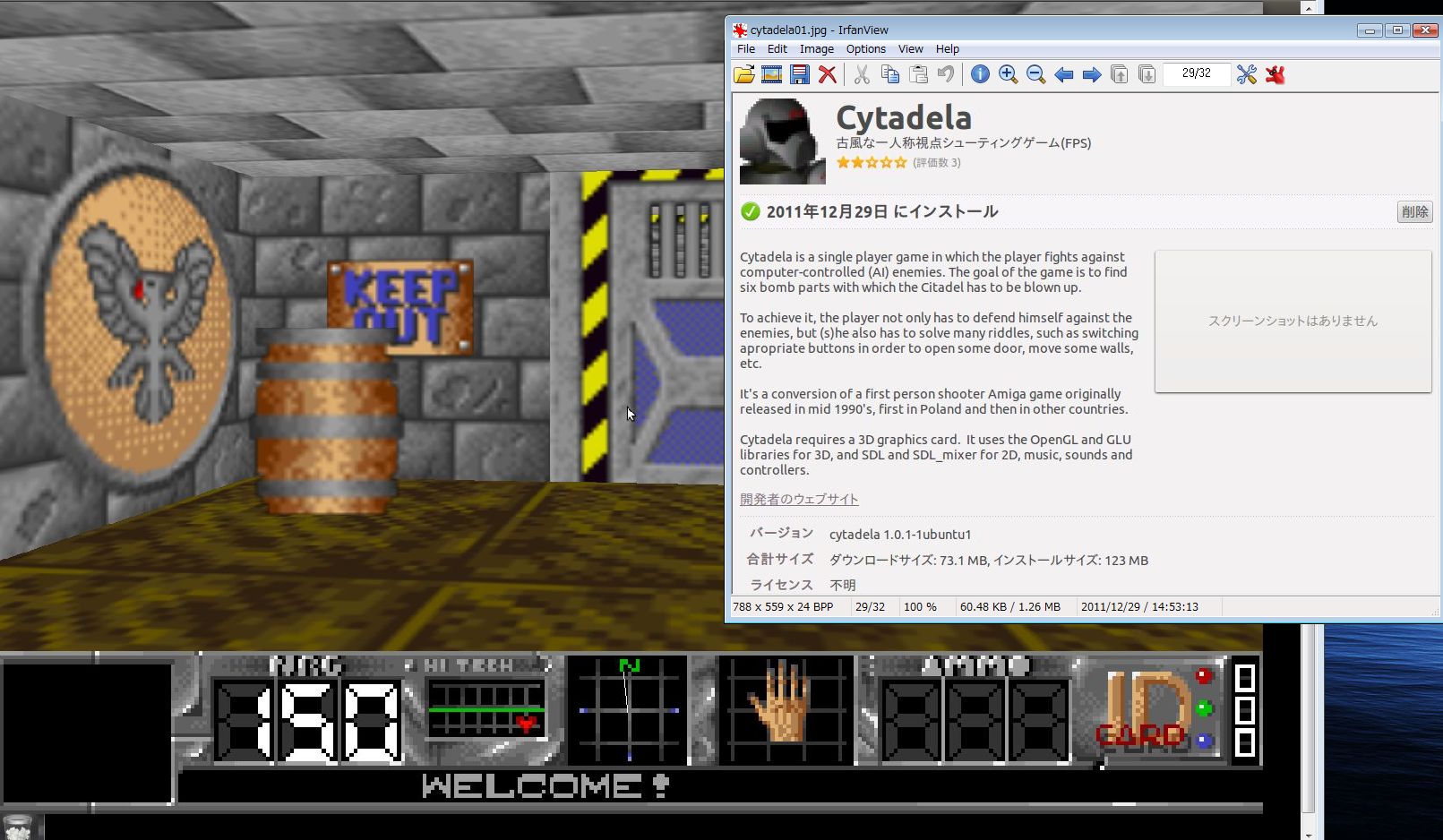Click the 2011/12/29 / 14:53:13 status date
This screenshot has height=840, width=1443.
click(1139, 606)
